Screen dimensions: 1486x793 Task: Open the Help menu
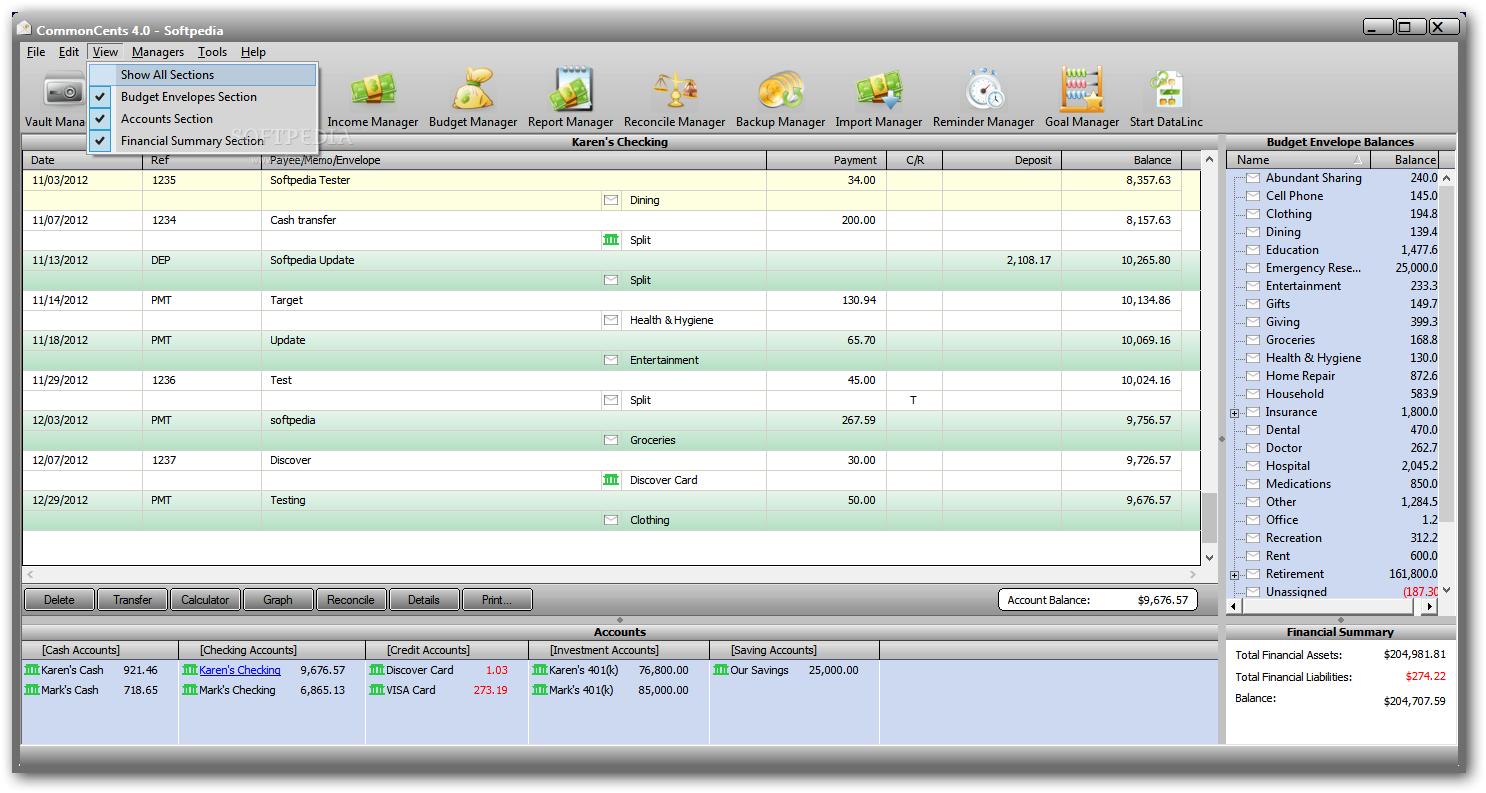click(x=253, y=52)
